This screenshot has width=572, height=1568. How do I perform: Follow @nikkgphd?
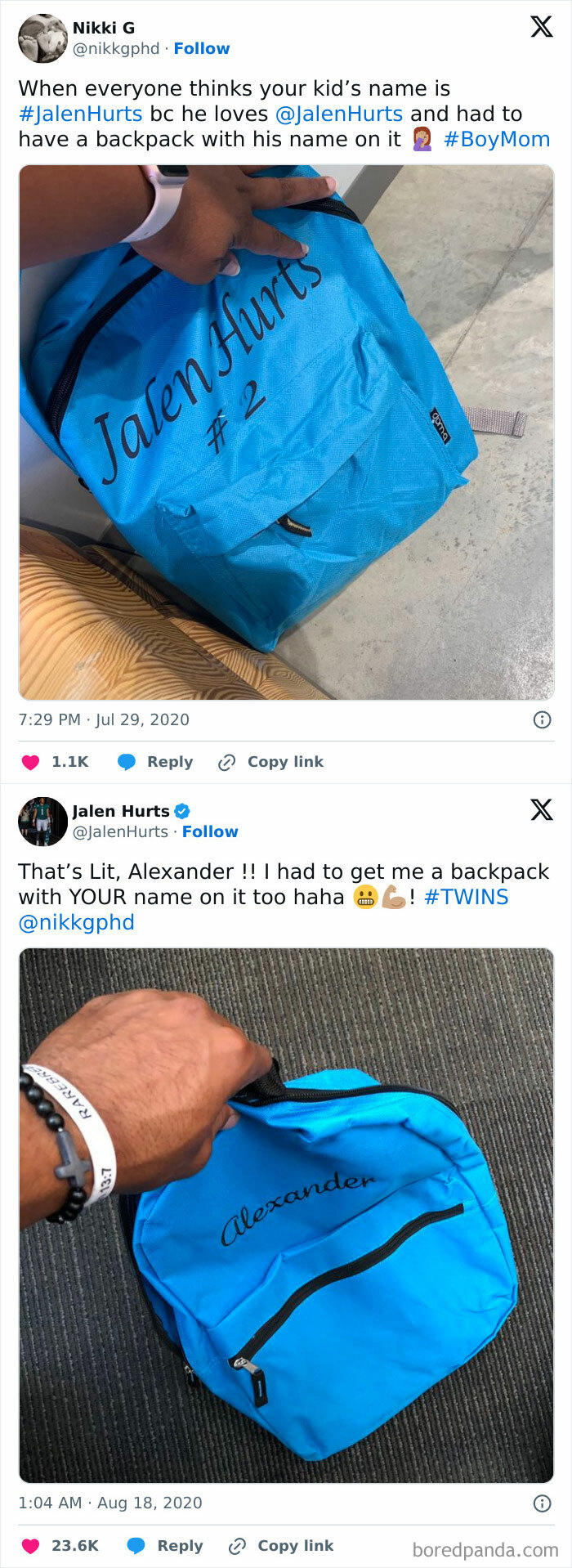(x=201, y=48)
